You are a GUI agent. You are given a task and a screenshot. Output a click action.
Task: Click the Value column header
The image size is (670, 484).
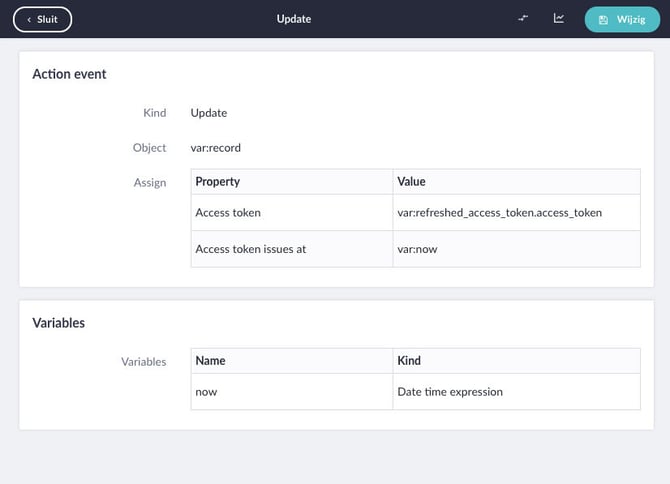point(516,182)
